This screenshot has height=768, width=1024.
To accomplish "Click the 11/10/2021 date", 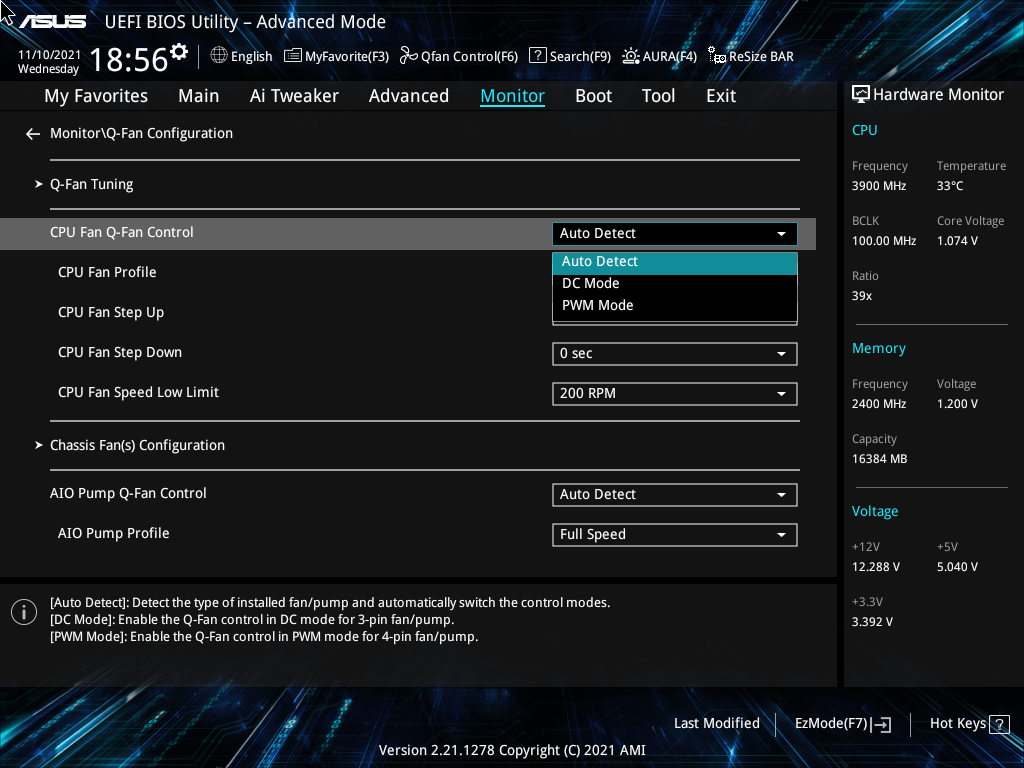I will coord(50,55).
